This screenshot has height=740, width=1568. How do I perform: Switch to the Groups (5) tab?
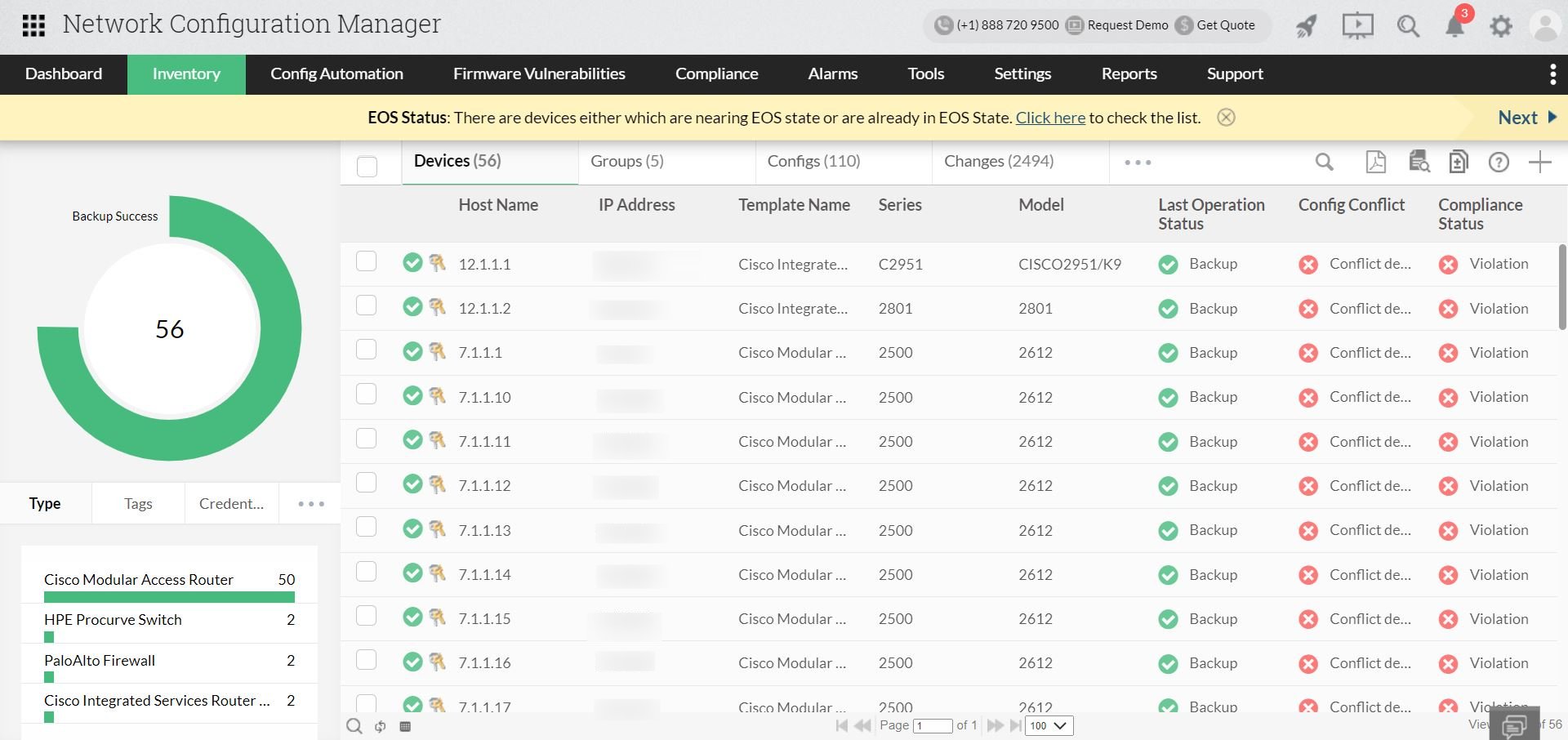pyautogui.click(x=626, y=161)
